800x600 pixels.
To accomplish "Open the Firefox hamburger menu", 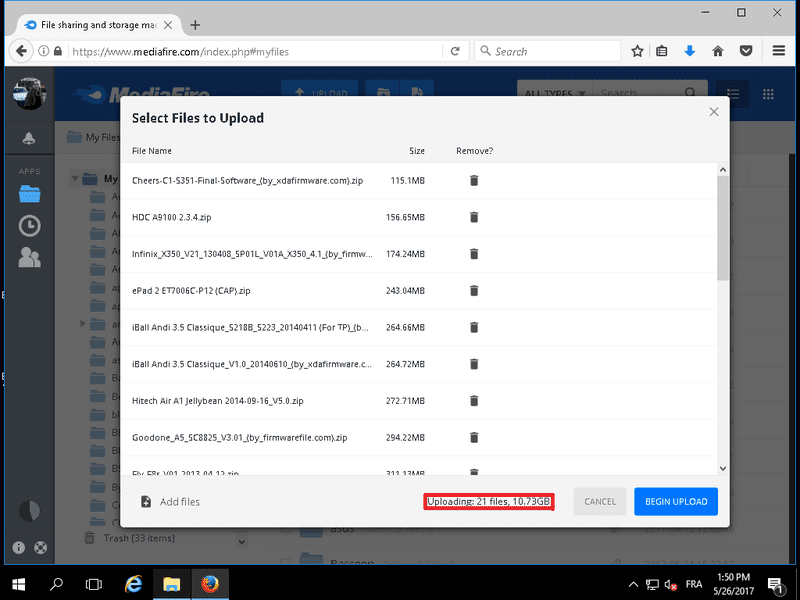I will pyautogui.click(x=778, y=51).
